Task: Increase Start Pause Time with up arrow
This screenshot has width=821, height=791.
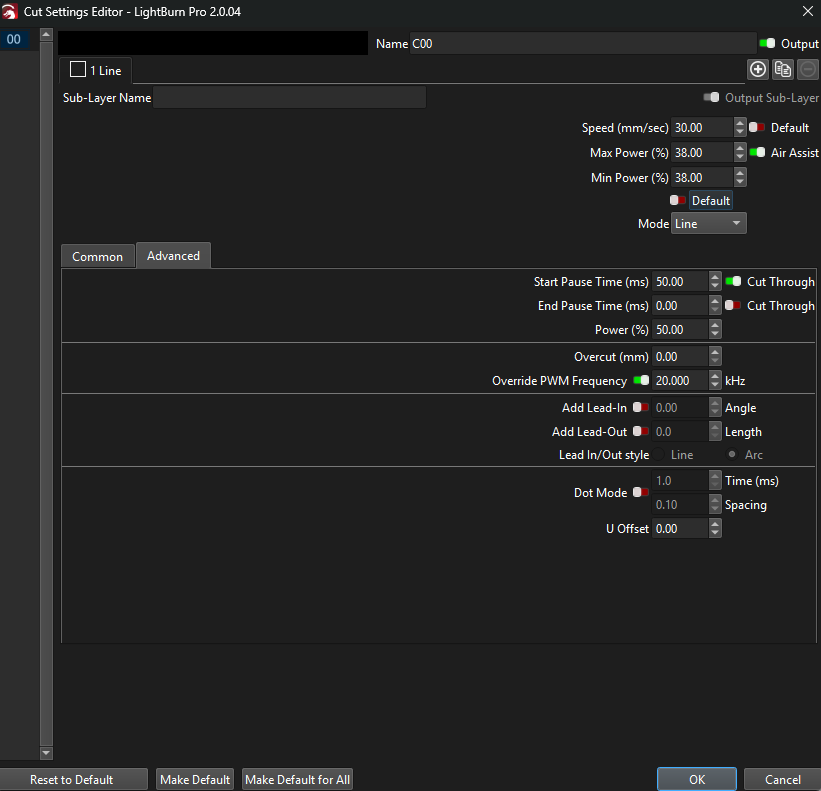Action: (x=715, y=277)
